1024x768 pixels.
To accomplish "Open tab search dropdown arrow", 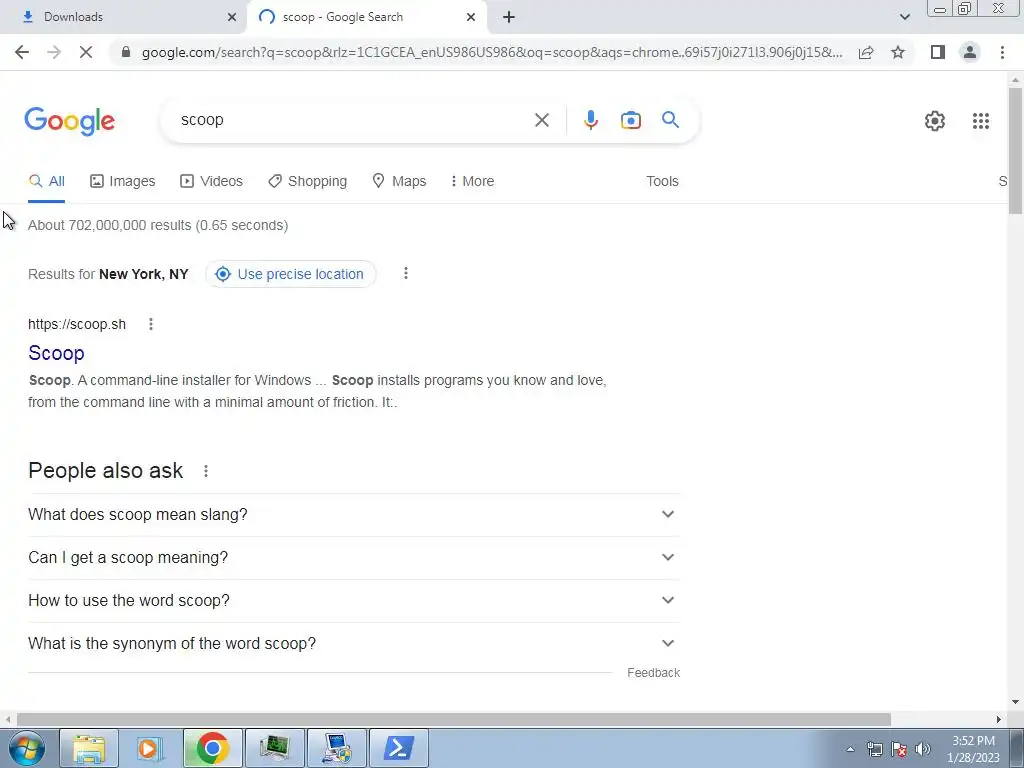I will (904, 17).
